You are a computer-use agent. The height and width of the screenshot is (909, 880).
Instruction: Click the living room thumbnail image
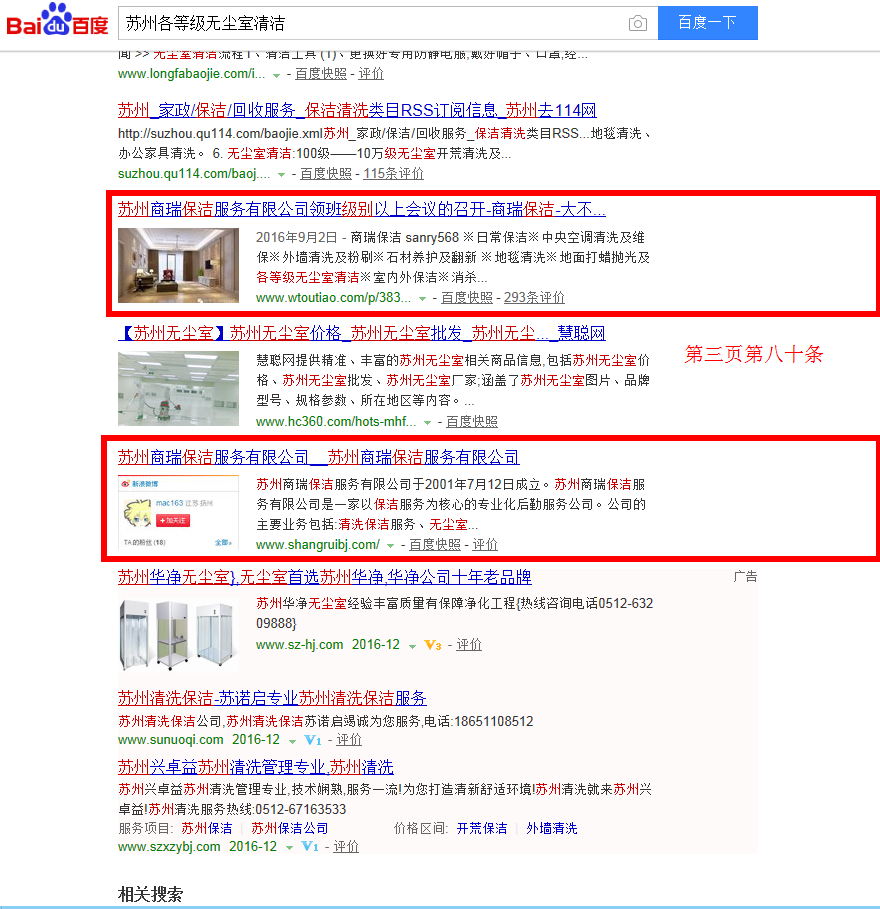point(179,266)
